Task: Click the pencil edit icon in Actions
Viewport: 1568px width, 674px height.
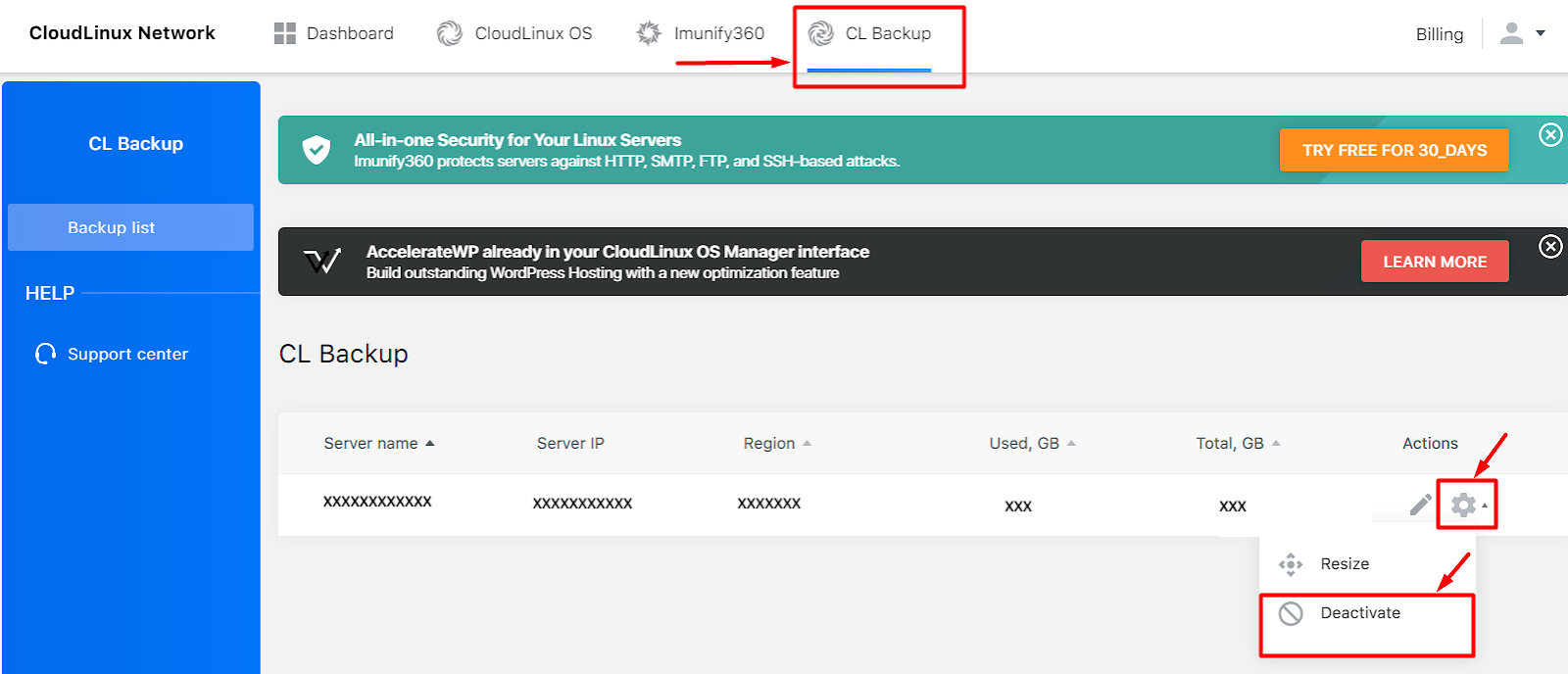Action: (1420, 505)
